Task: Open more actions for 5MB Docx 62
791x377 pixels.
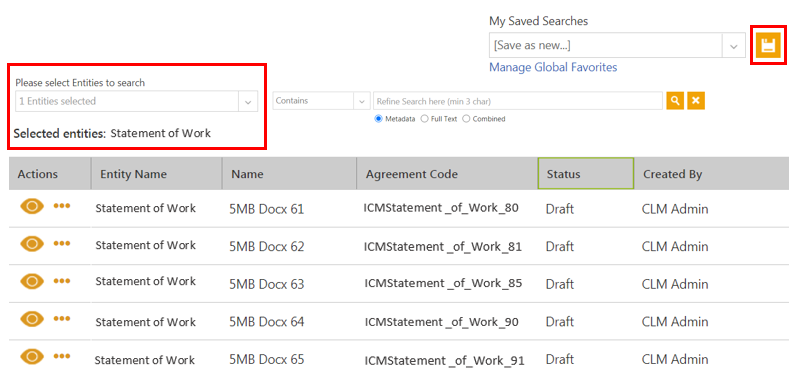Action: click(x=62, y=244)
